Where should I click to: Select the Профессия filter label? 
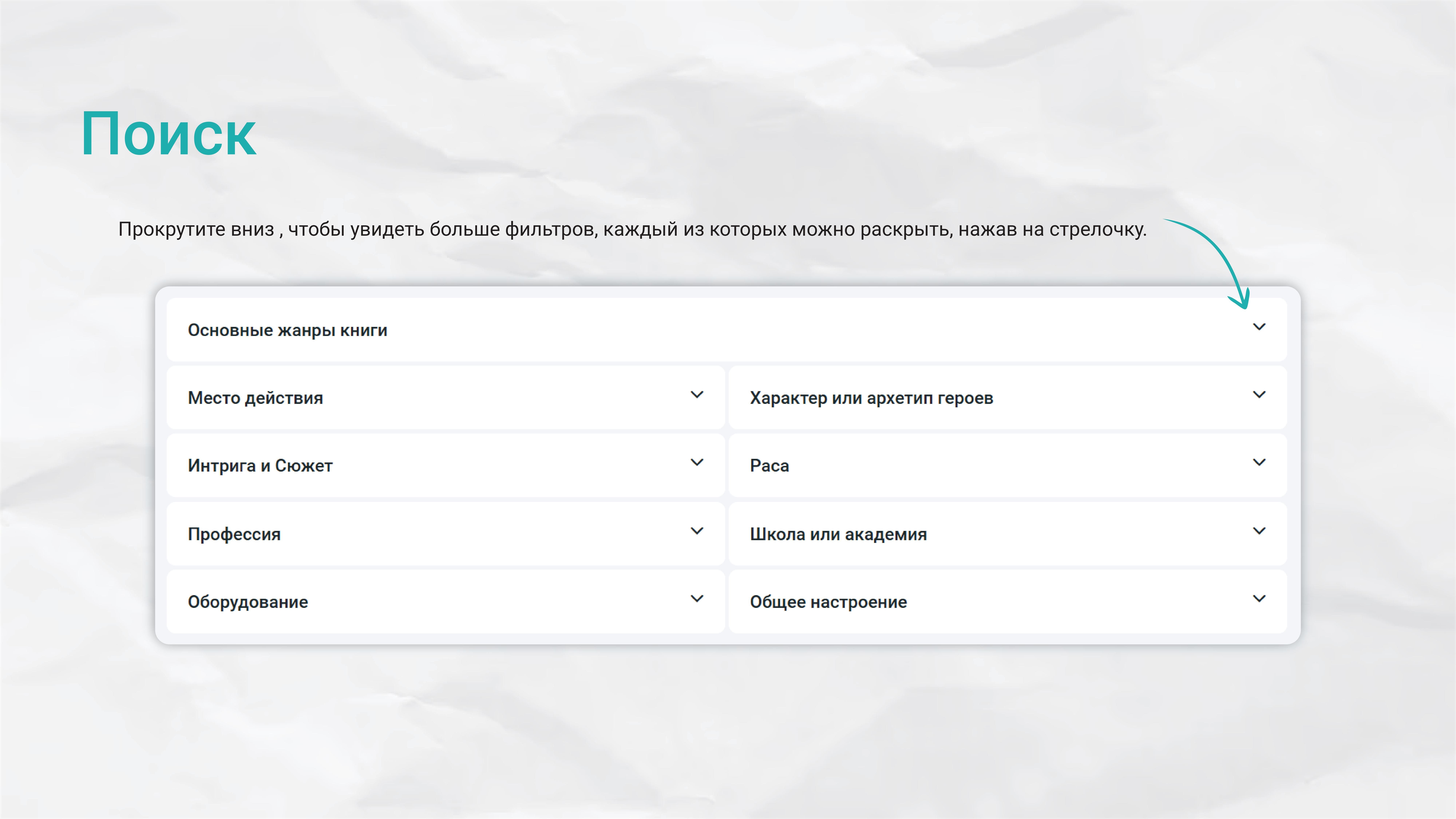234,534
